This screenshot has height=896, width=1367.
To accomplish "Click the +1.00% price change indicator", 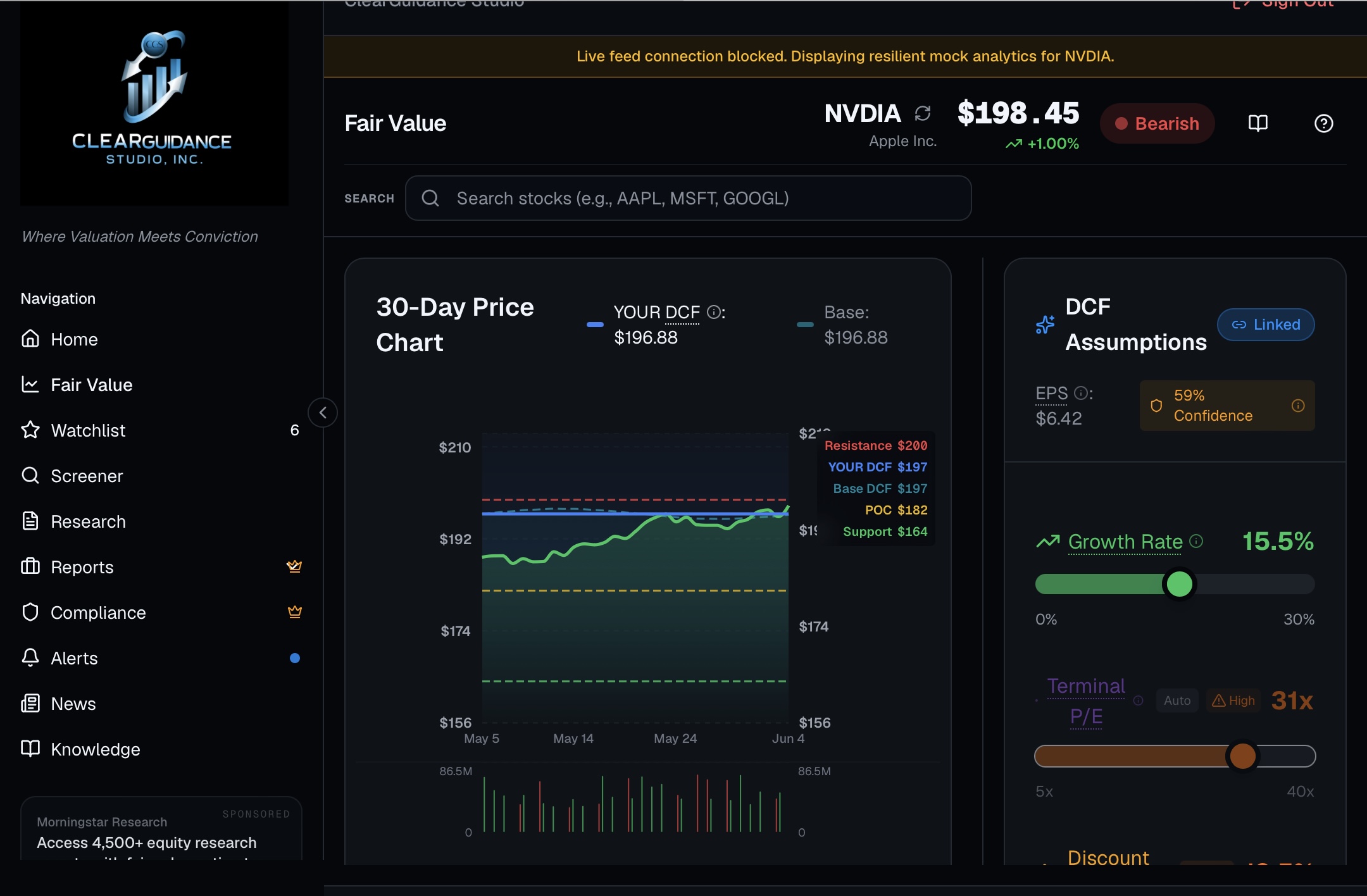I will click(x=1042, y=144).
